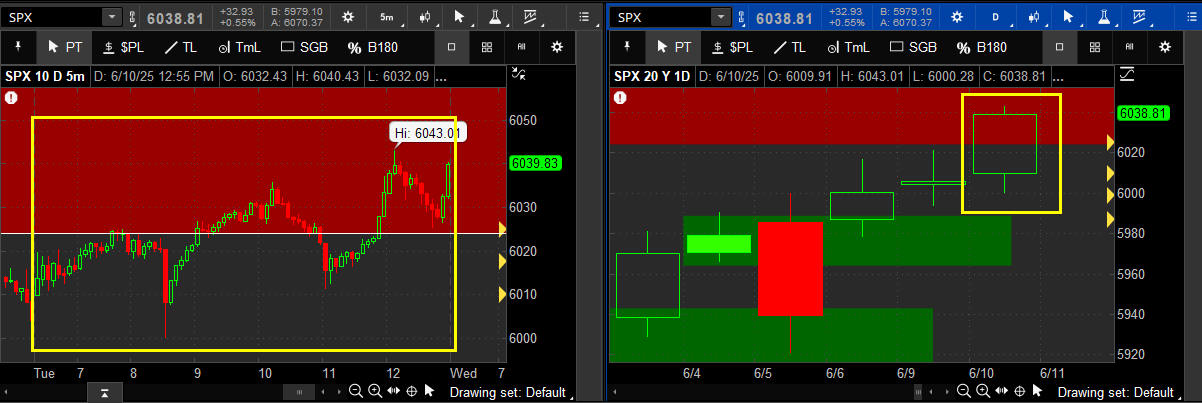Pin the drawing toolbar in right chart
Image resolution: width=1202 pixels, height=403 pixels.
[x=627, y=46]
